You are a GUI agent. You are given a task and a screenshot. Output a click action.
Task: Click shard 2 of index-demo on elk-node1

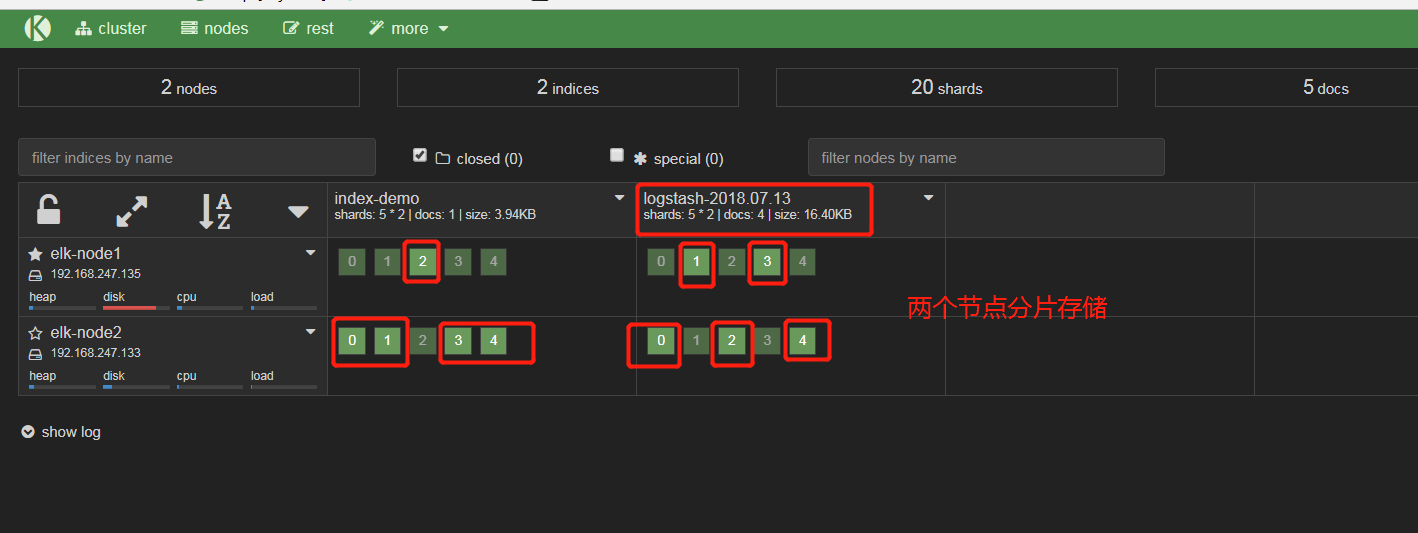[423, 263]
